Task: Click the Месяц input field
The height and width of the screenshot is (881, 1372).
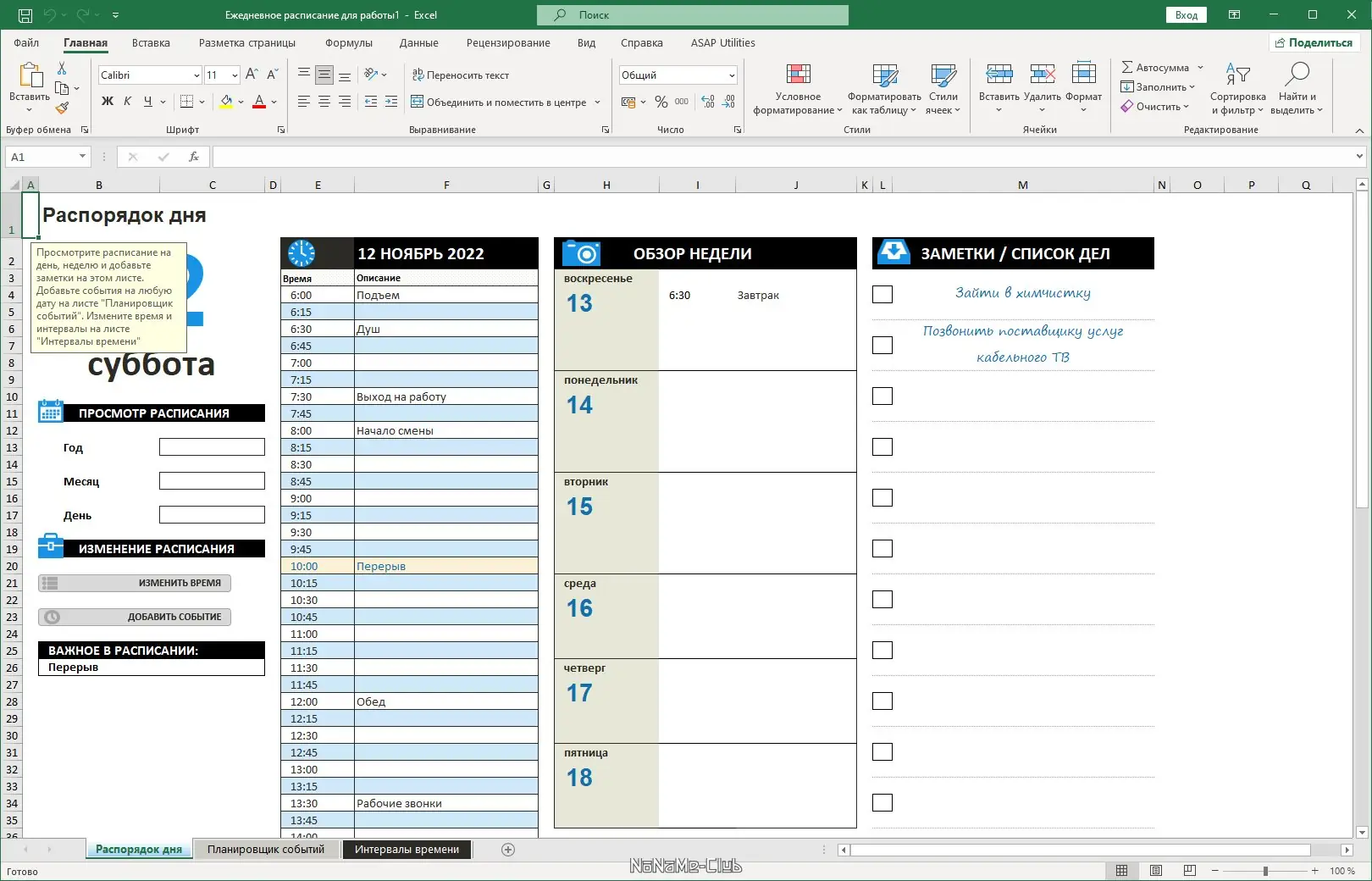Action: point(212,481)
